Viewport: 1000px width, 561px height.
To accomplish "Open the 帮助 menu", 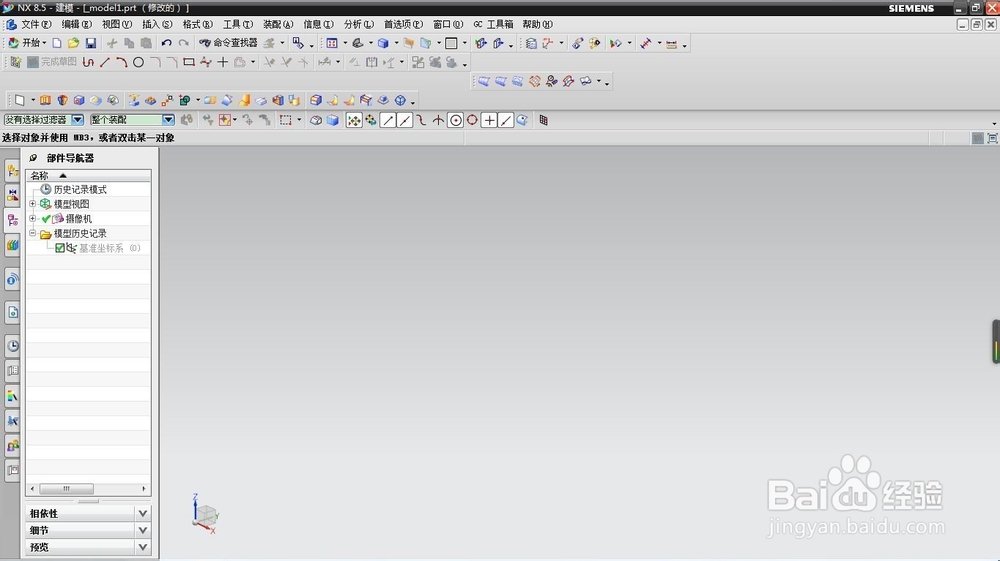I will [x=537, y=24].
